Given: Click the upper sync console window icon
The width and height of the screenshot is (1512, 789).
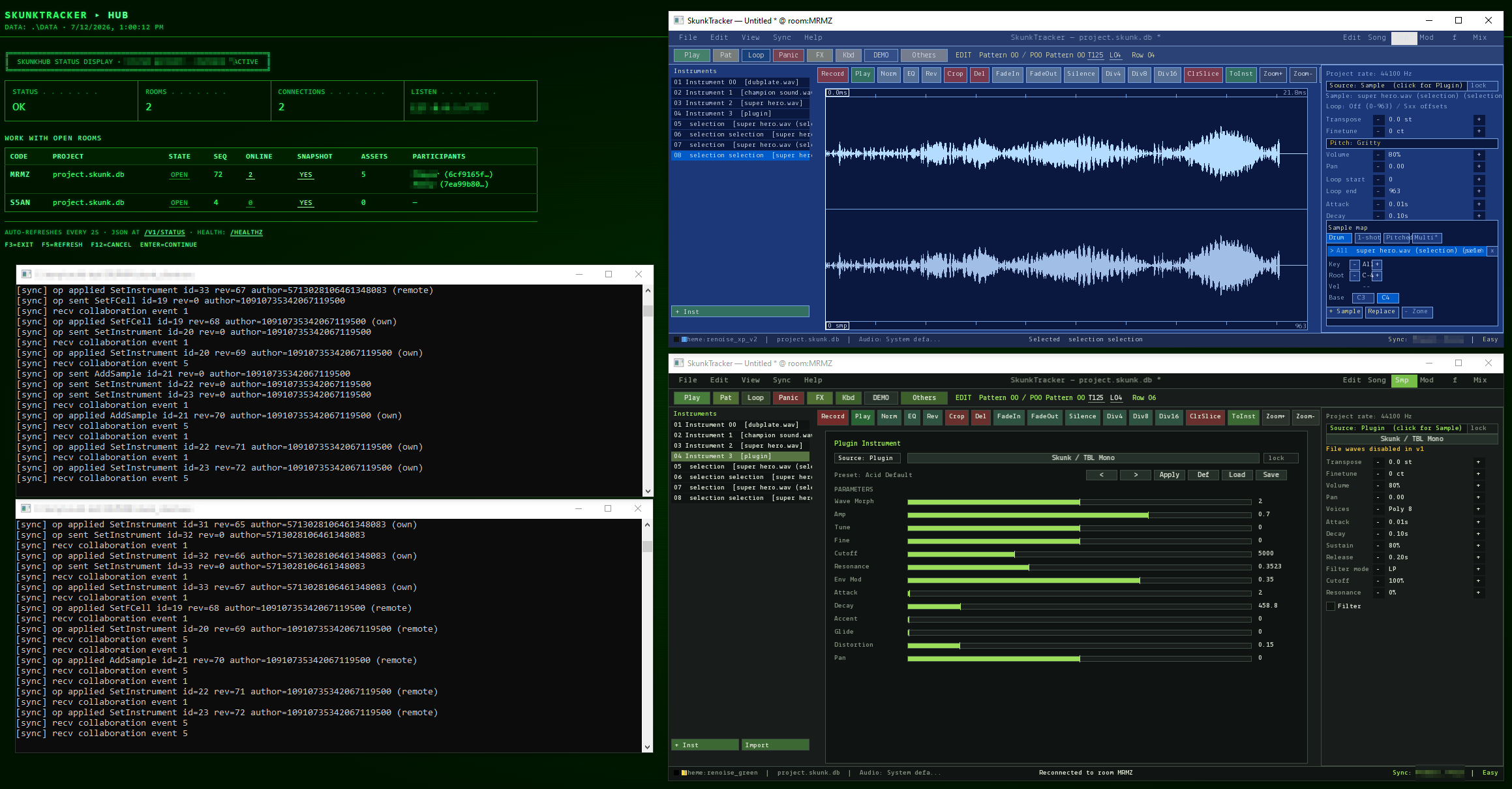Looking at the screenshot, I should point(26,274).
